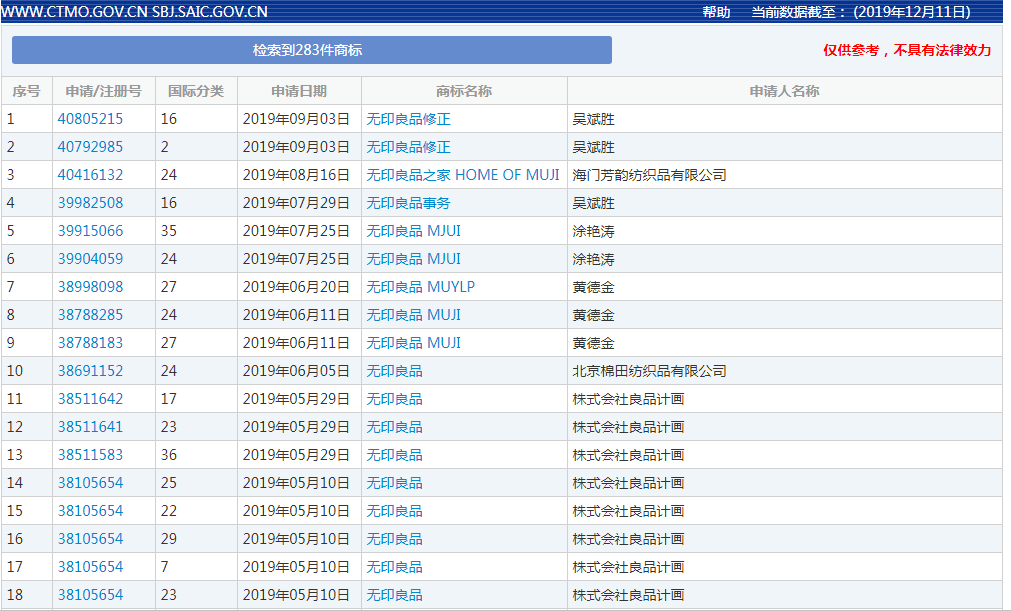This screenshot has height=611, width=1011.
Task: Open 无印良品修正 trademark for number 40792985
Action: point(409,147)
